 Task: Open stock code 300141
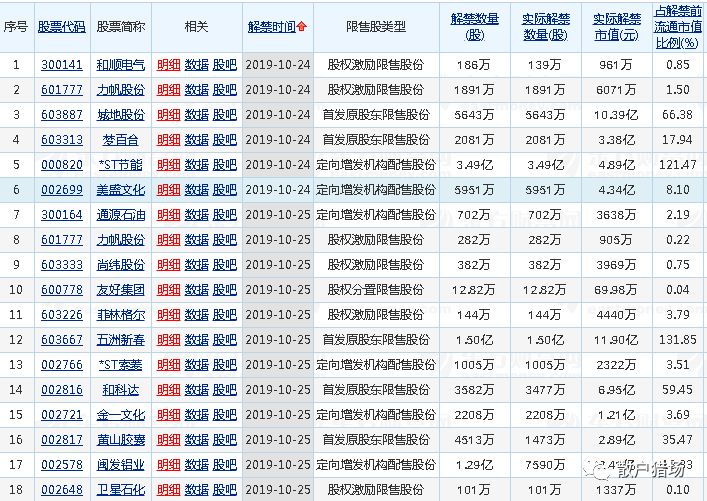coord(62,65)
